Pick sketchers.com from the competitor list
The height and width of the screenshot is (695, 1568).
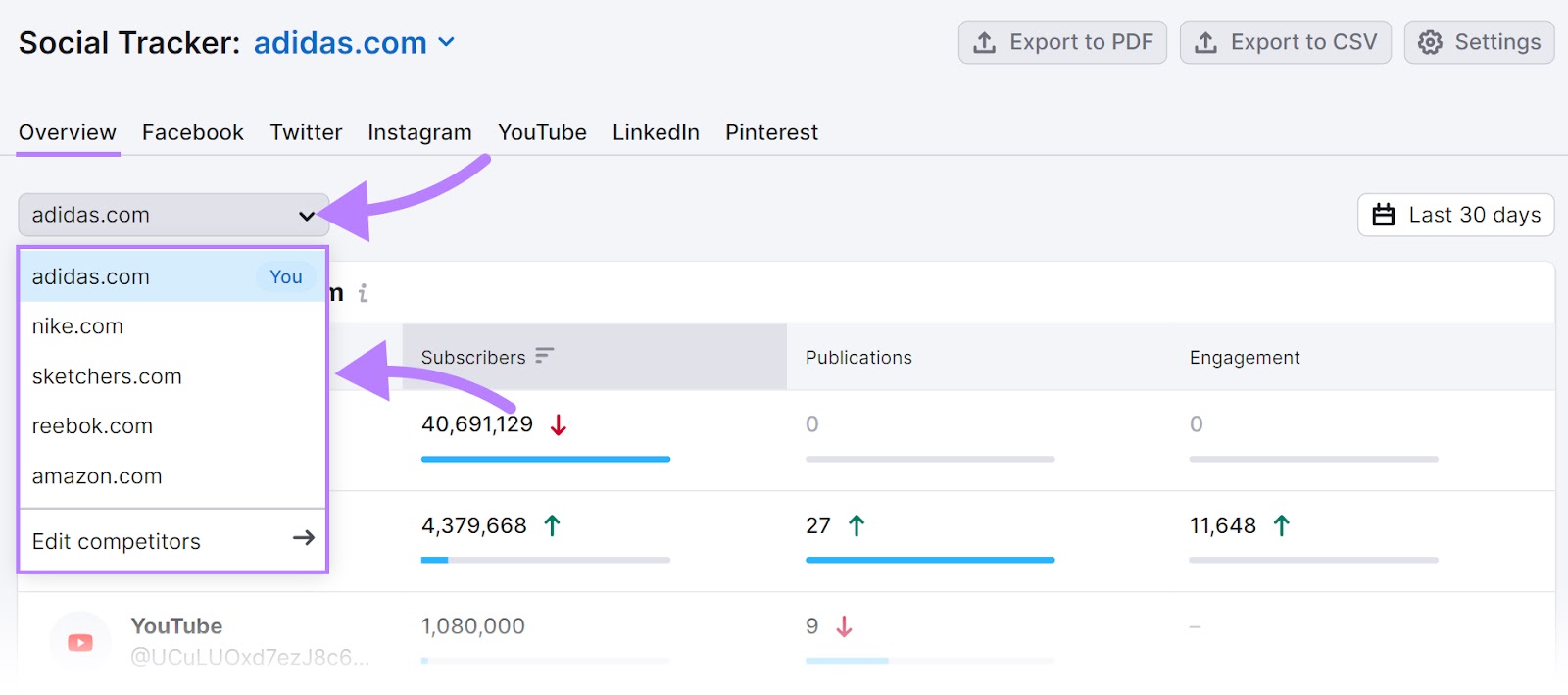point(107,376)
